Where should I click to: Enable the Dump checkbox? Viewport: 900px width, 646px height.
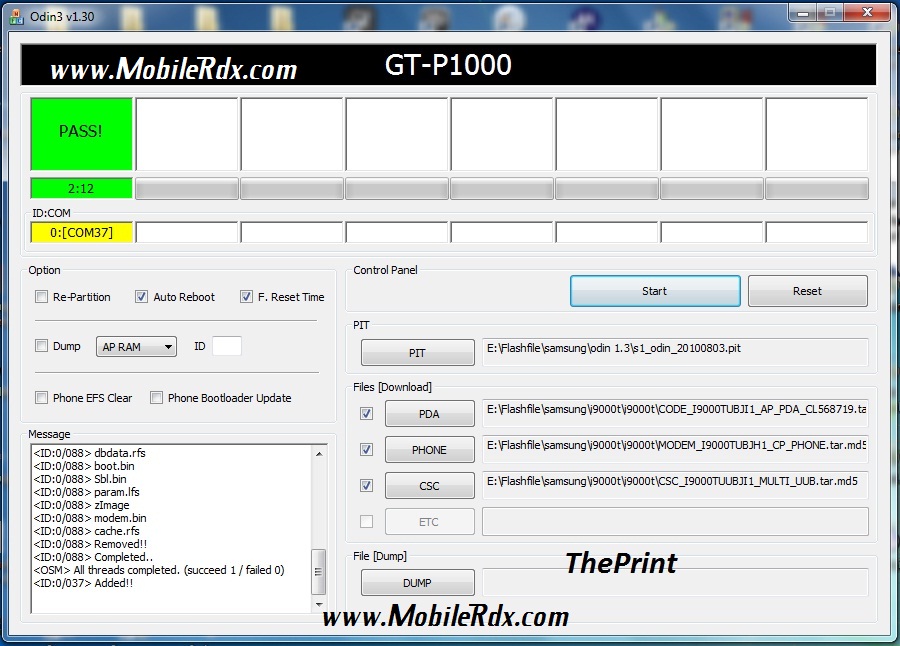click(41, 346)
